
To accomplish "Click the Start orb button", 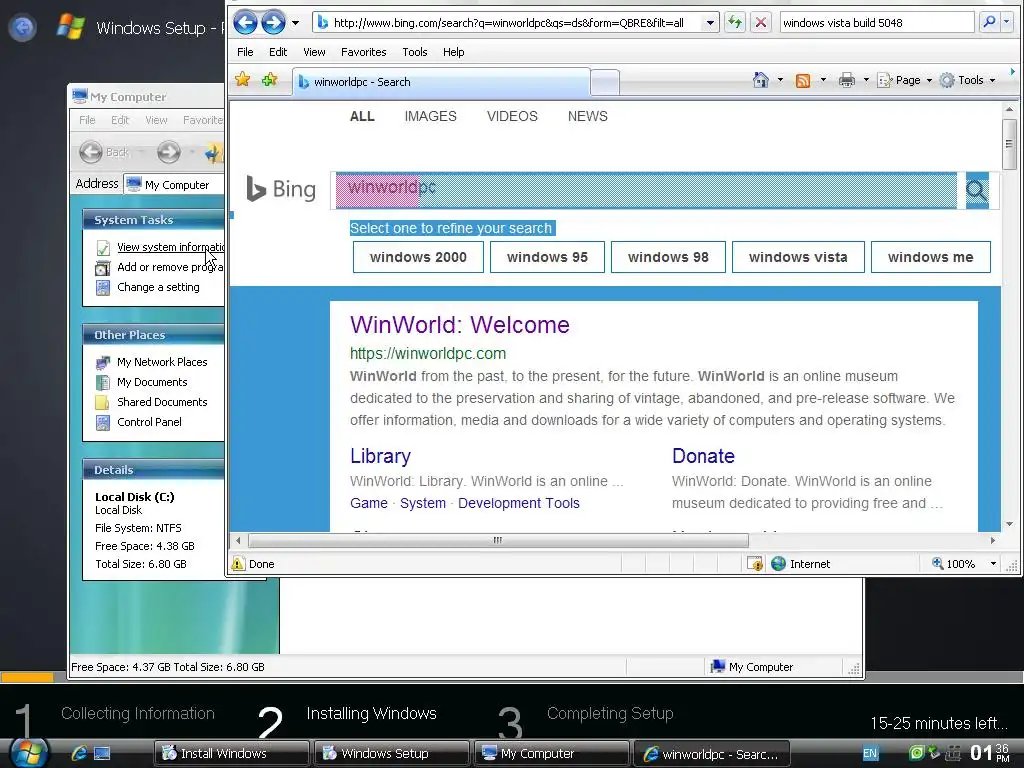I will tap(27, 753).
